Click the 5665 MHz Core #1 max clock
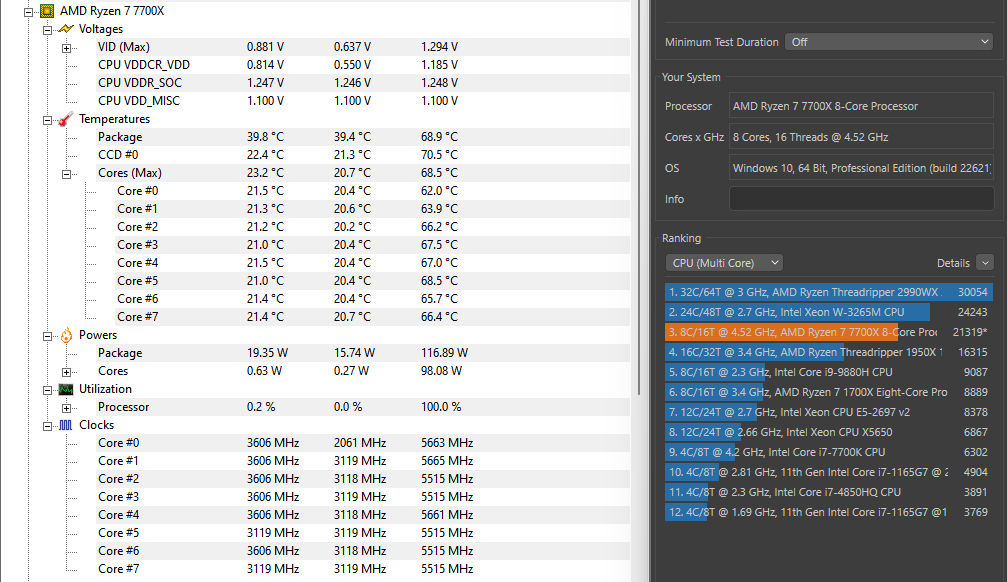 [x=447, y=461]
